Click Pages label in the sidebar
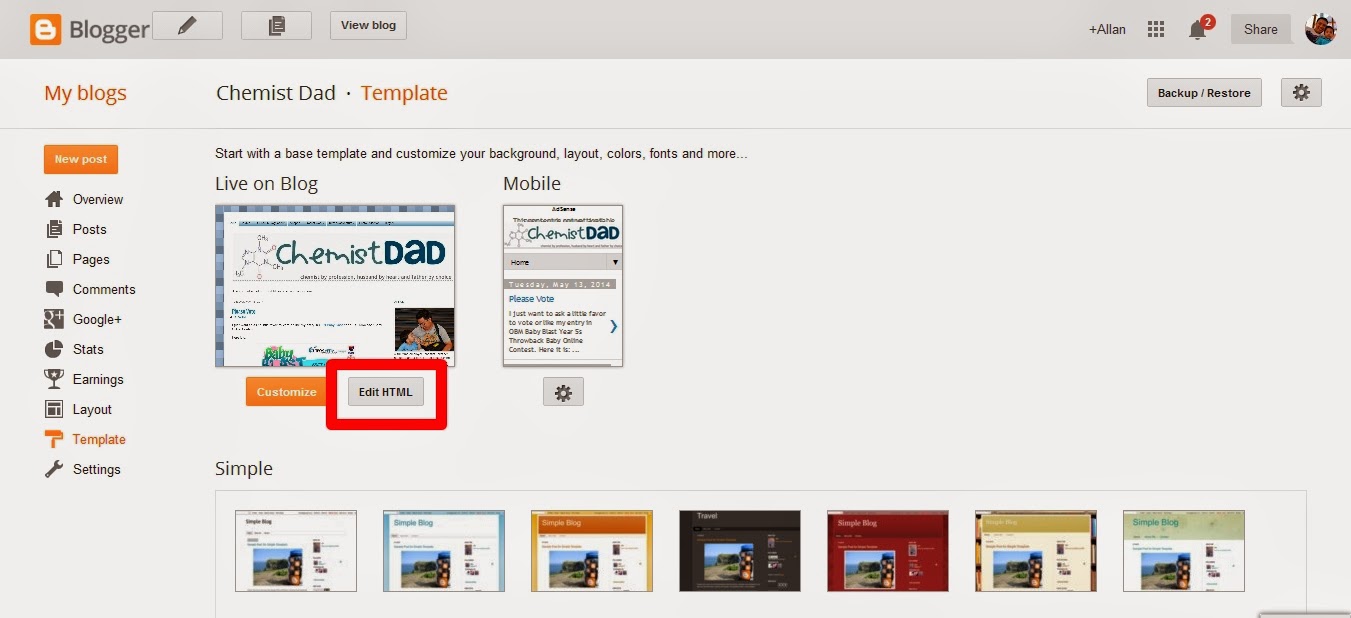 pos(91,259)
